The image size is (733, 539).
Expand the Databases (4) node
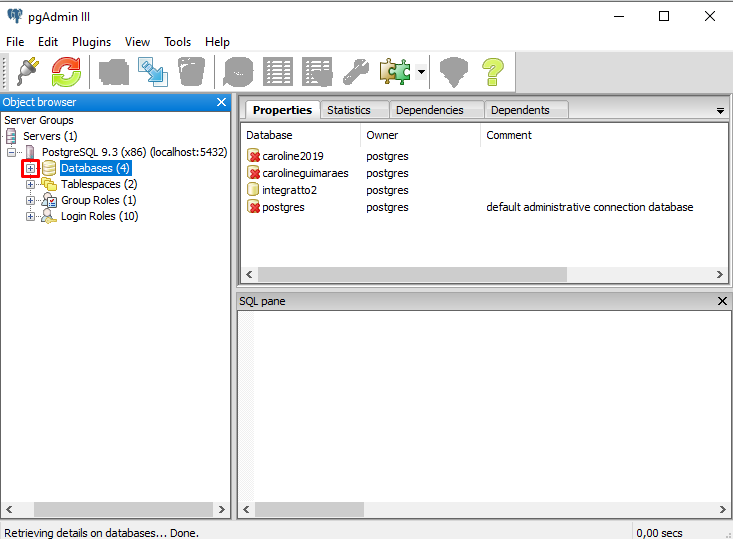(x=30, y=168)
